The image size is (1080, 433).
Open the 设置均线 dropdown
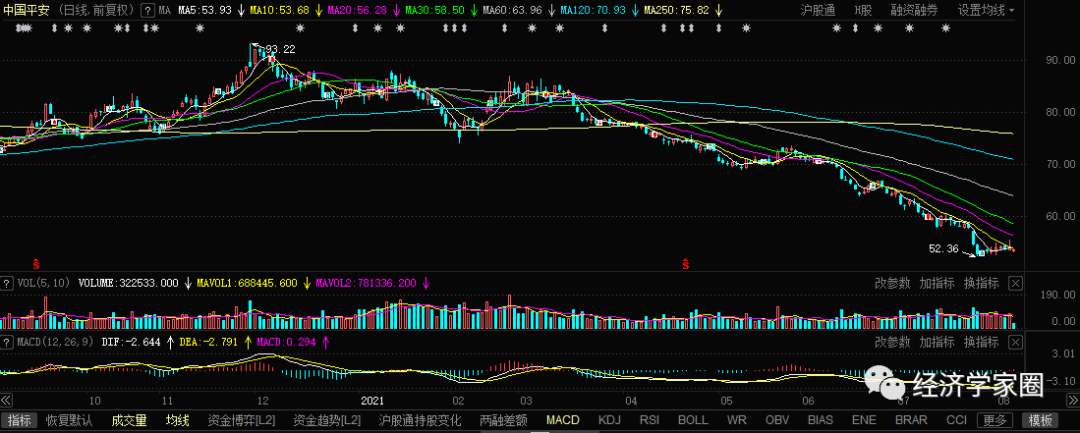pos(985,10)
